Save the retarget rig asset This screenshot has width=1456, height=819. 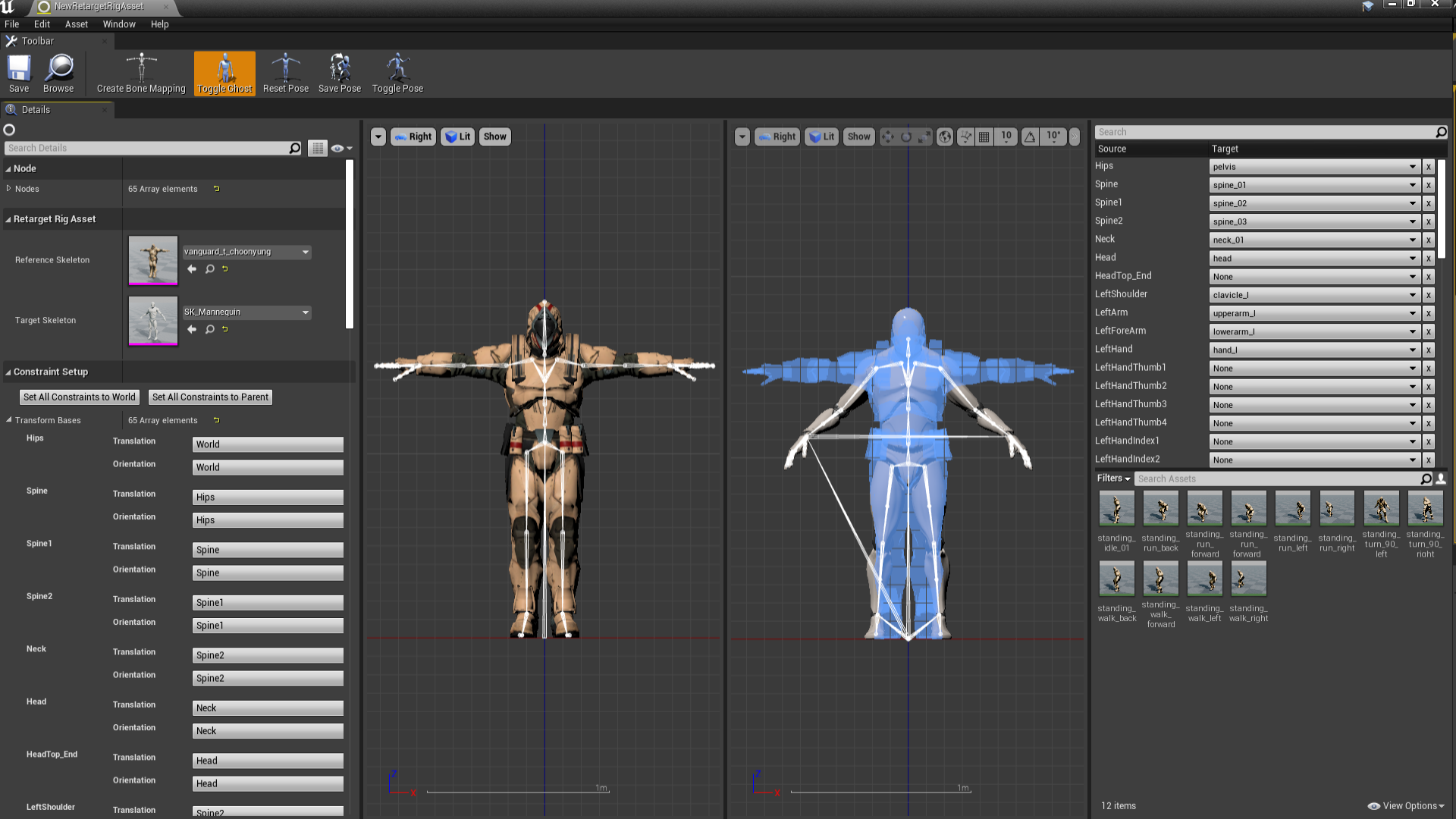point(18,72)
